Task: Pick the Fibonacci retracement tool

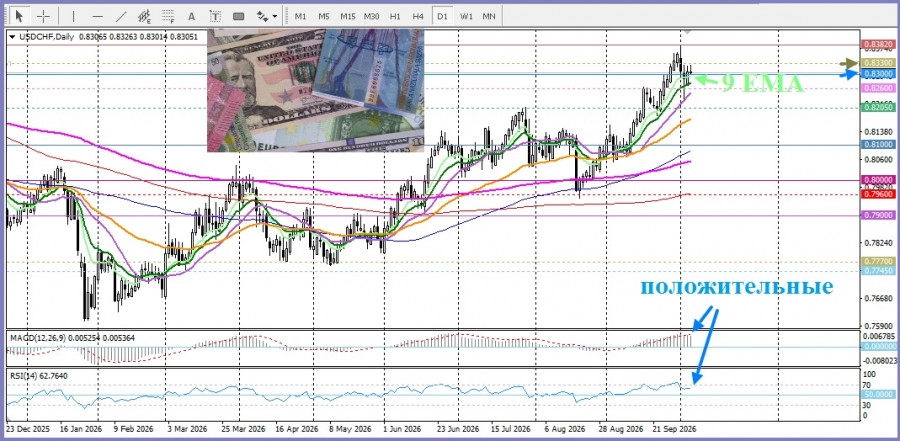Action: coord(168,16)
